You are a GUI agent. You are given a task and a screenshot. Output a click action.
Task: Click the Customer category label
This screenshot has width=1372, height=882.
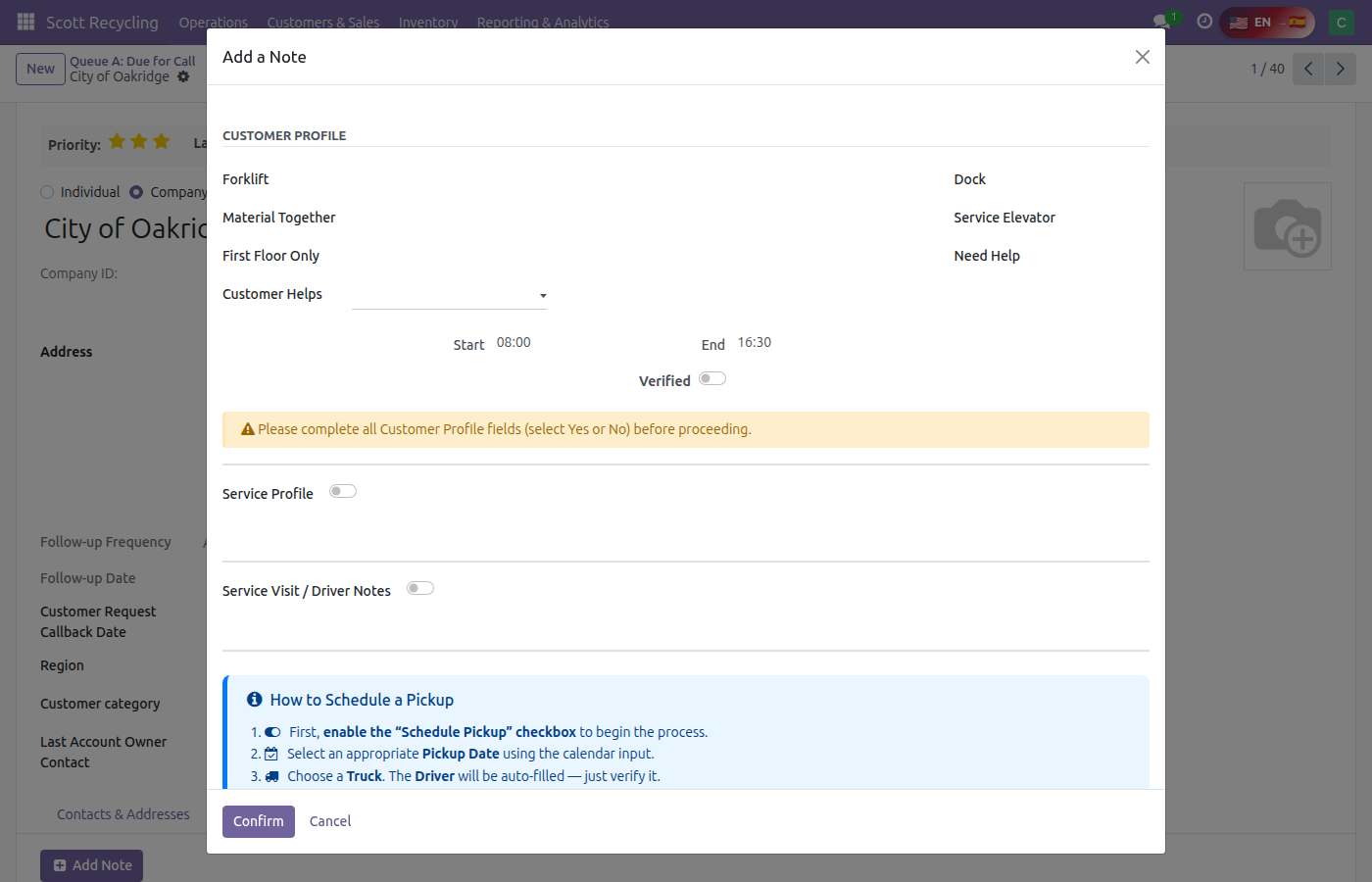pyautogui.click(x=100, y=704)
